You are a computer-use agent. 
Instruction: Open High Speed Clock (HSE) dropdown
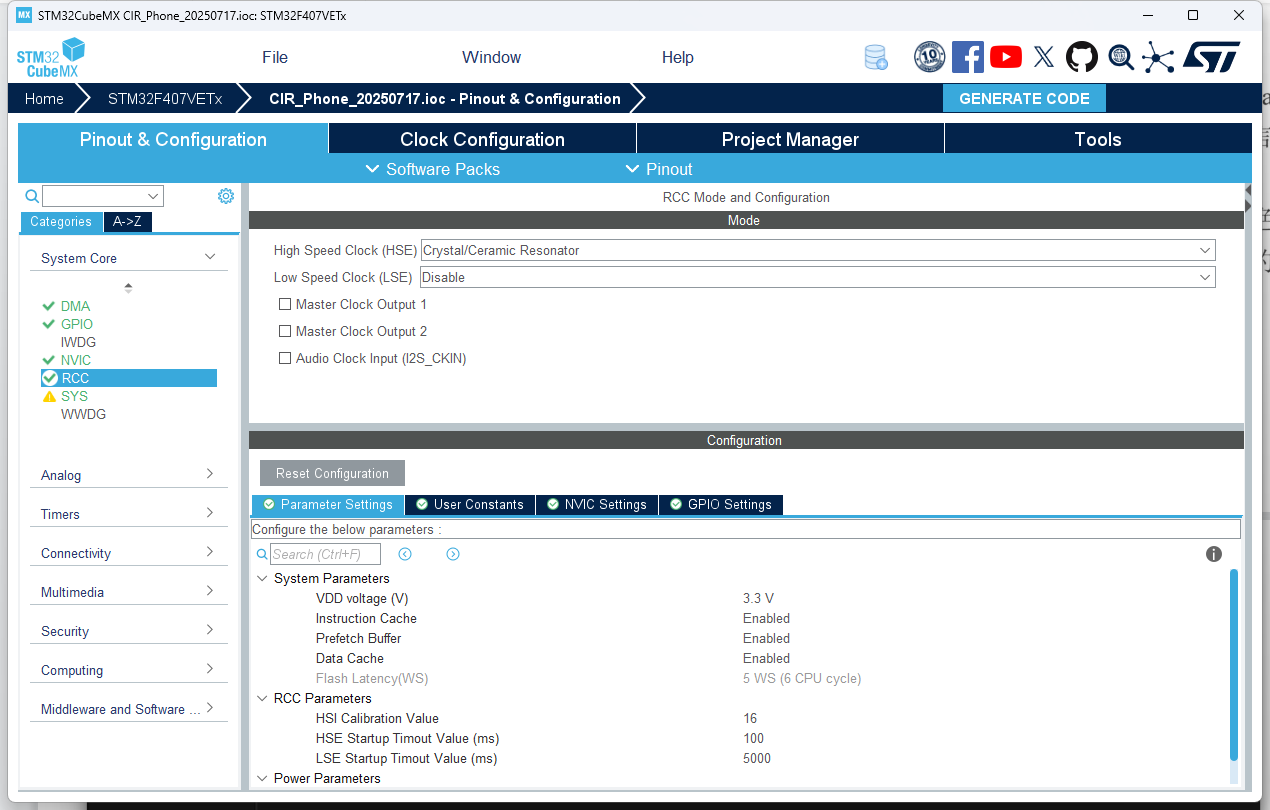click(818, 250)
